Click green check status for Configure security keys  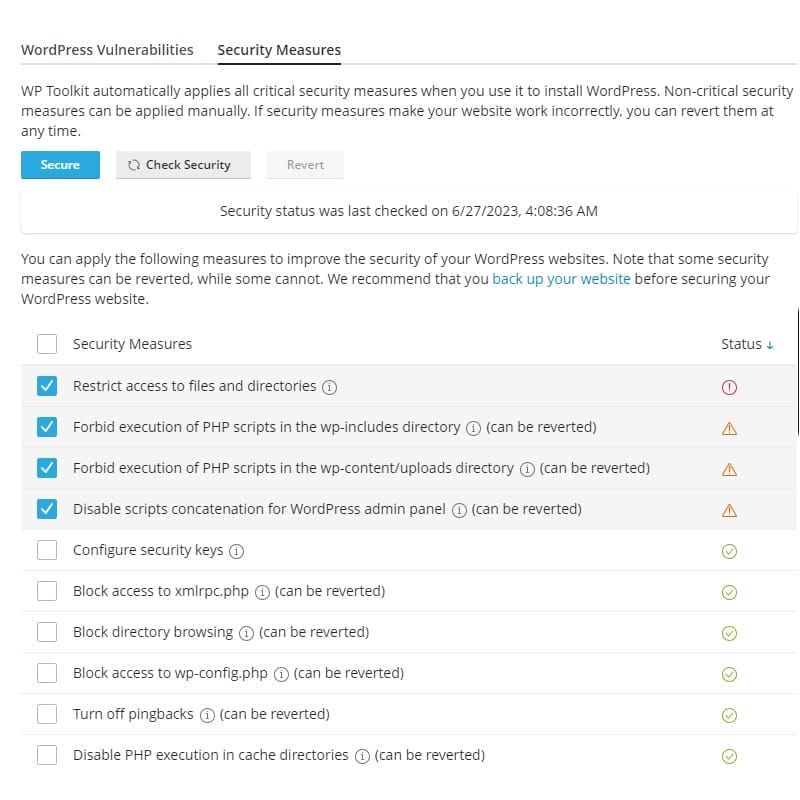coord(729,551)
